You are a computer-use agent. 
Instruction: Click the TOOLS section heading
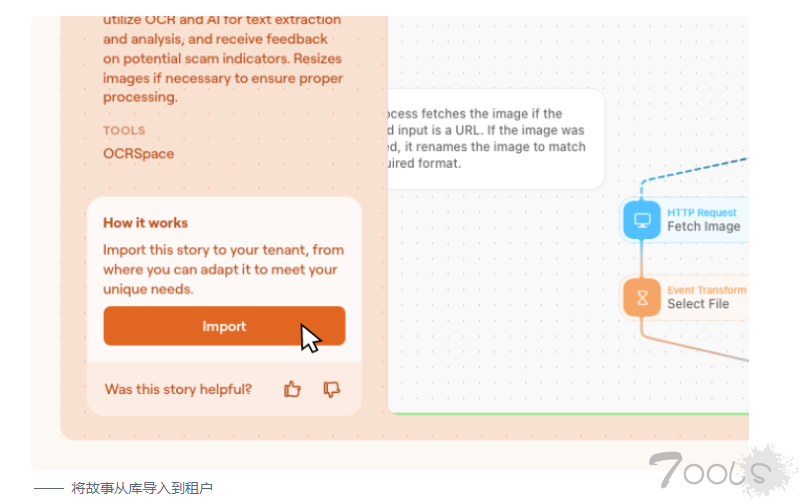coord(124,130)
